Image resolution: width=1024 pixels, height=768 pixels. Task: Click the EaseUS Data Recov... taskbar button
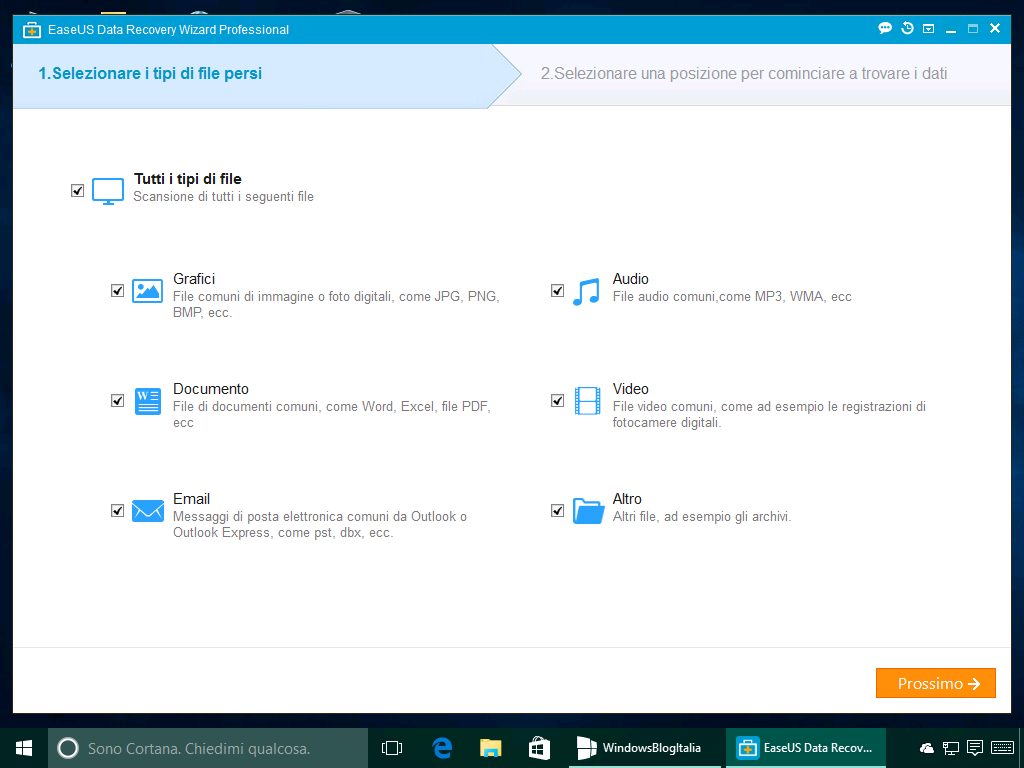[806, 748]
